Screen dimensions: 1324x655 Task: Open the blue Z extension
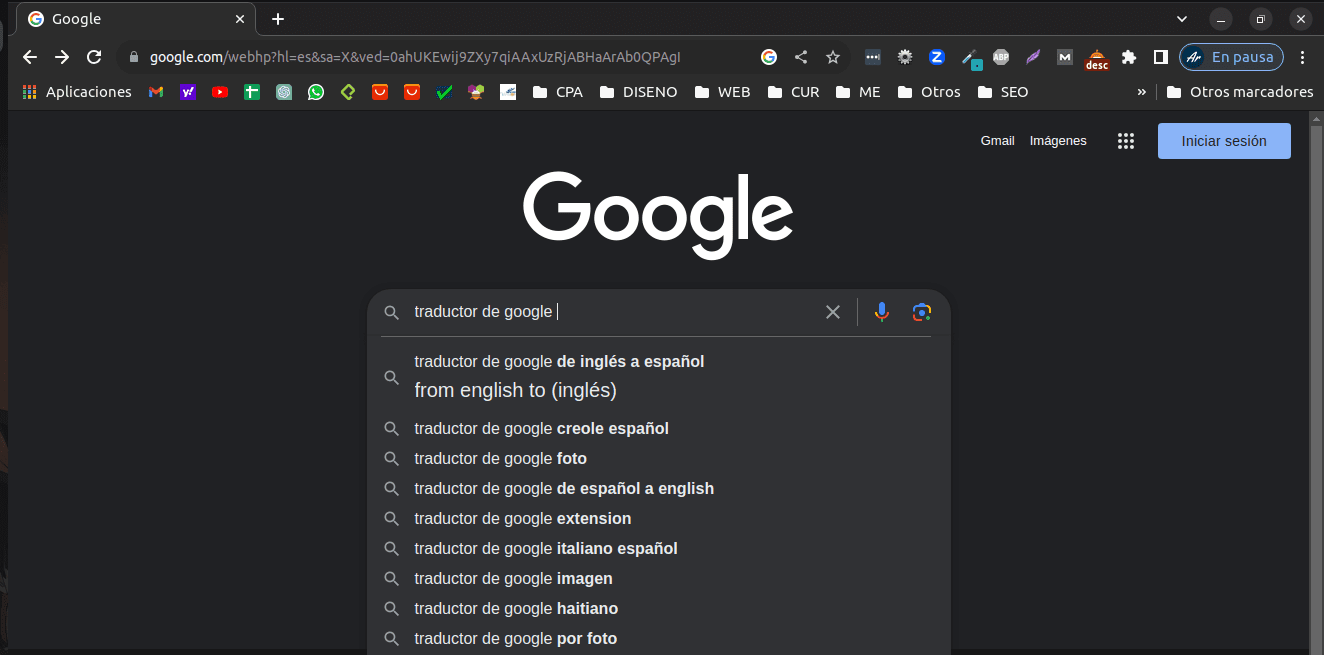coord(937,57)
